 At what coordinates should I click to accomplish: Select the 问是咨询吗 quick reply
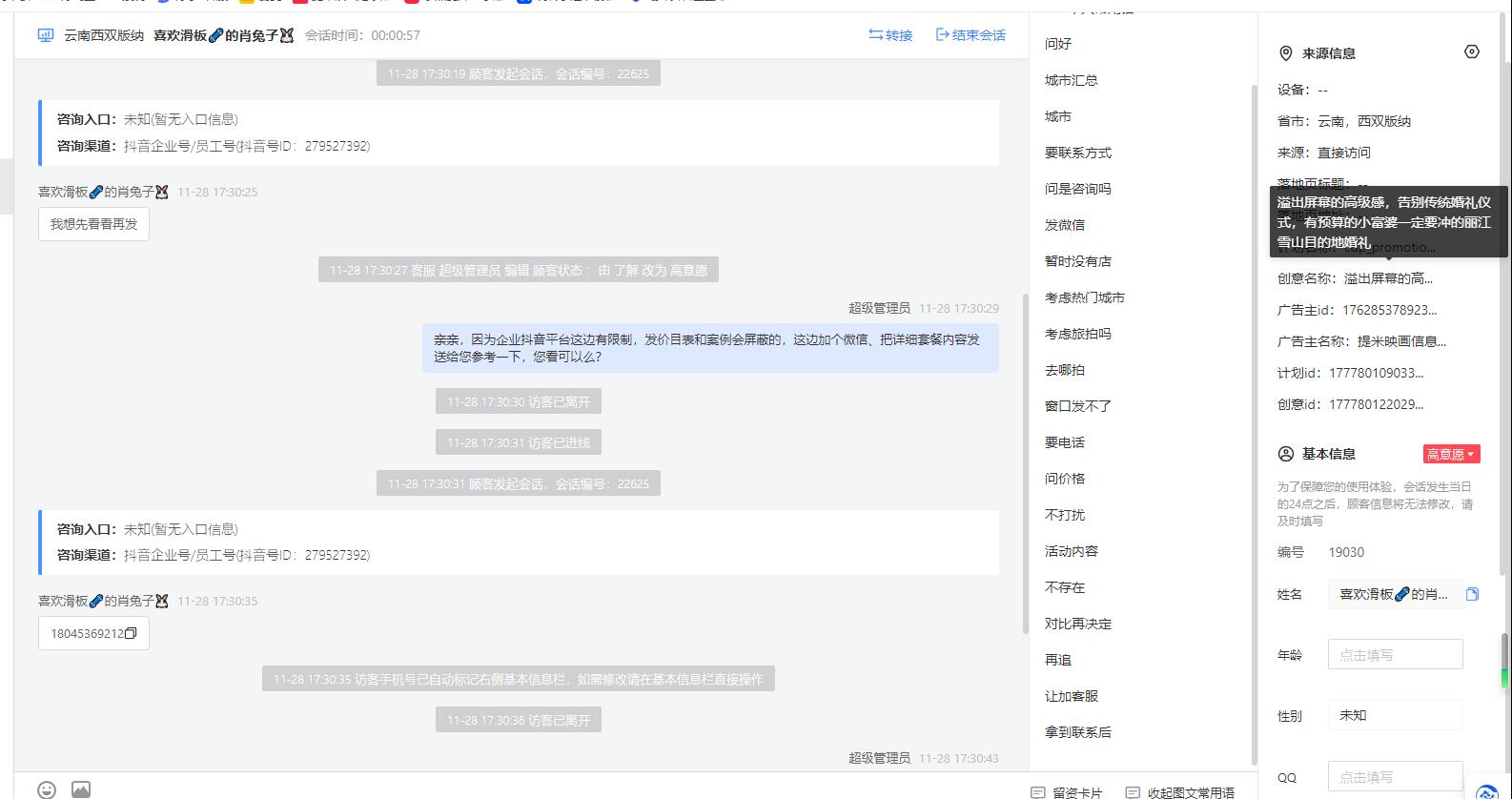tap(1078, 189)
